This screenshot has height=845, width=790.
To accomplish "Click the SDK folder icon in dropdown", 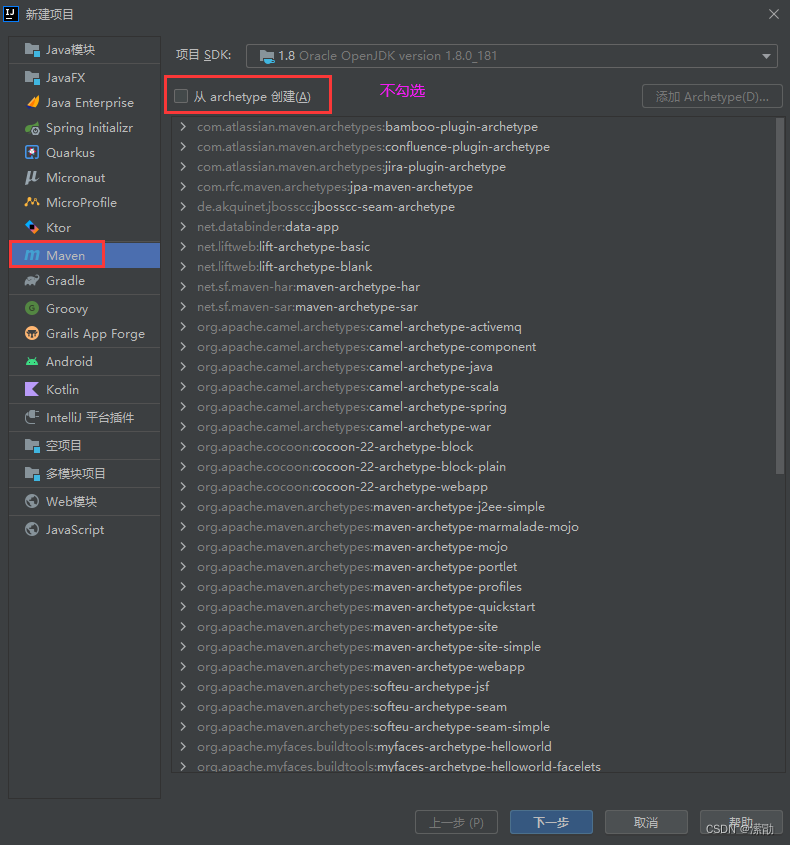I will [x=267, y=56].
